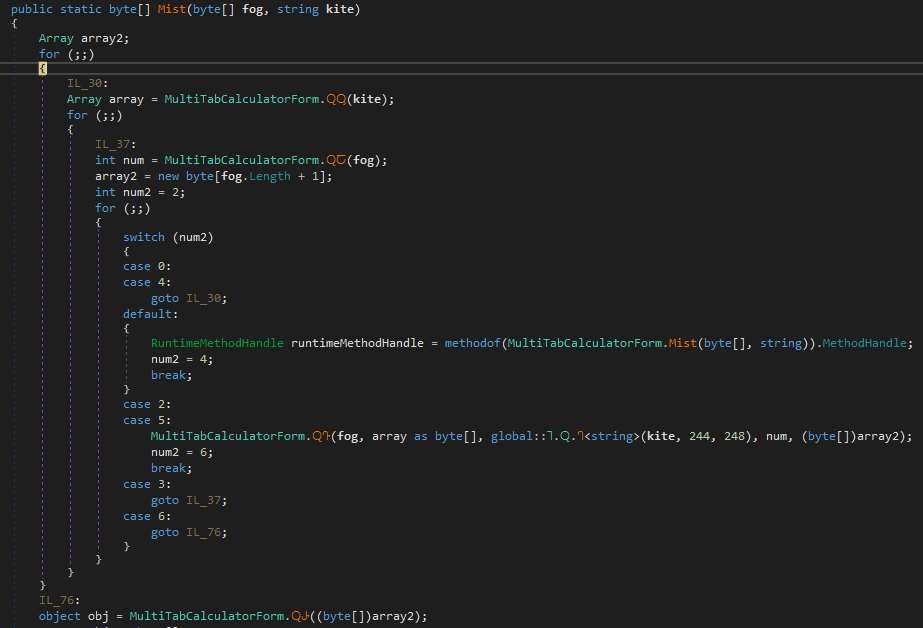Image resolution: width=923 pixels, height=628 pixels.
Task: Click the "IL_76:" label definition
Action: tap(59, 600)
